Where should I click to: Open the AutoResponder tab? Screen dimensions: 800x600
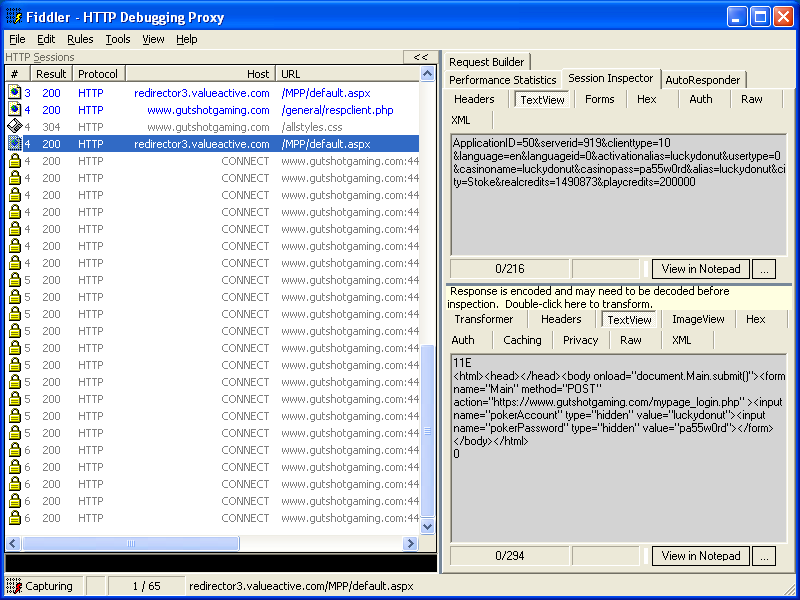tap(703, 80)
